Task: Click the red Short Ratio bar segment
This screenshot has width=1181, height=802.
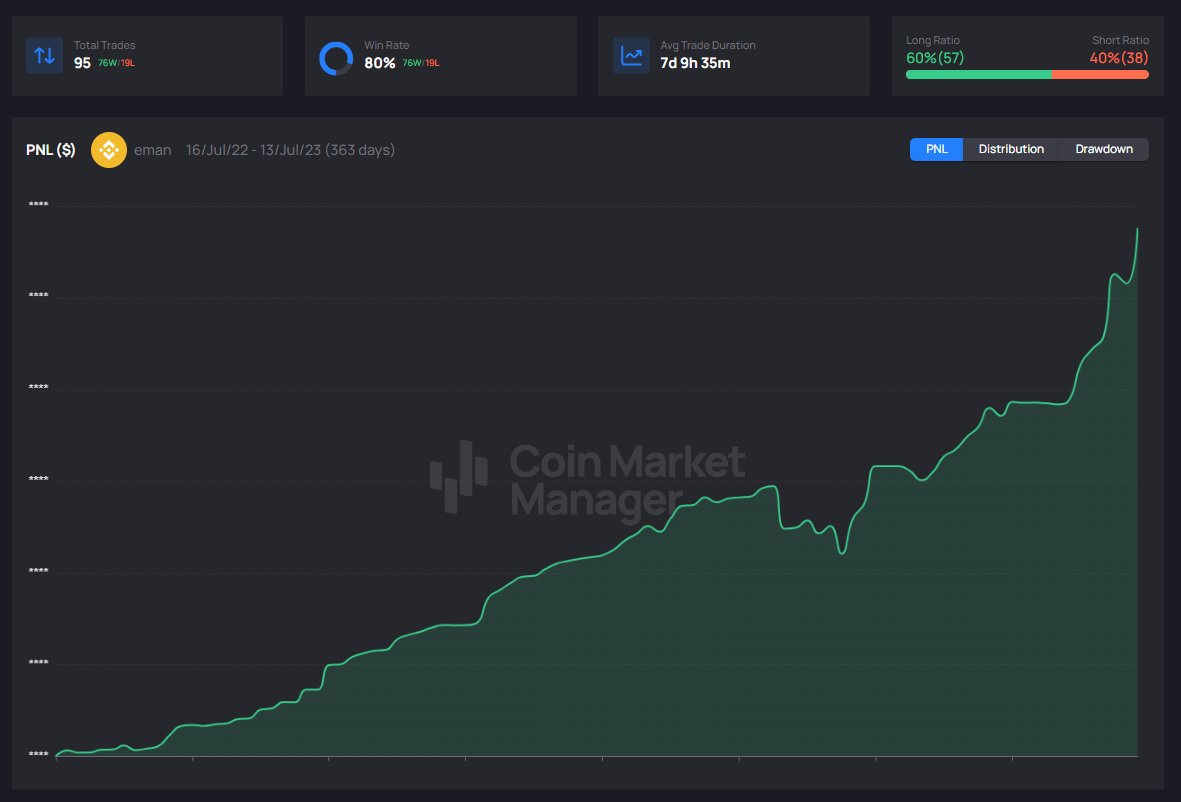Action: point(1100,75)
